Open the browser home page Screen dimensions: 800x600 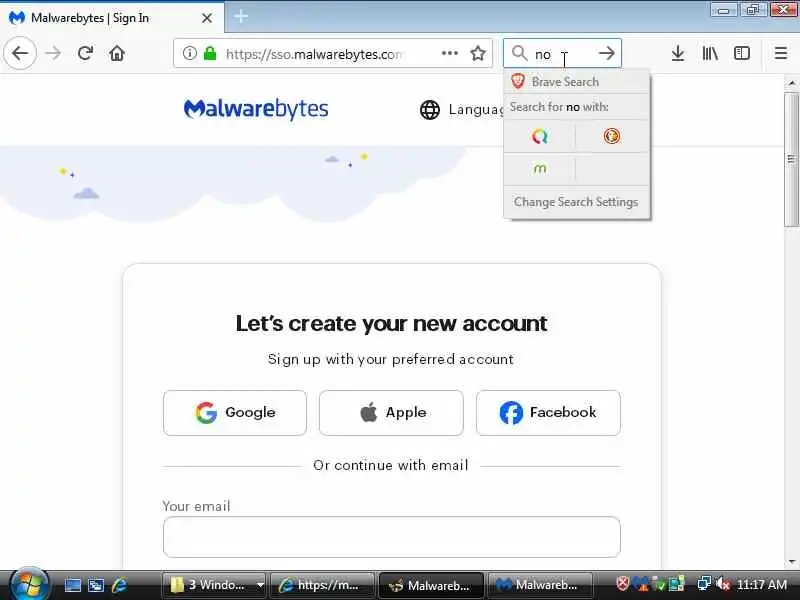pyautogui.click(x=117, y=53)
